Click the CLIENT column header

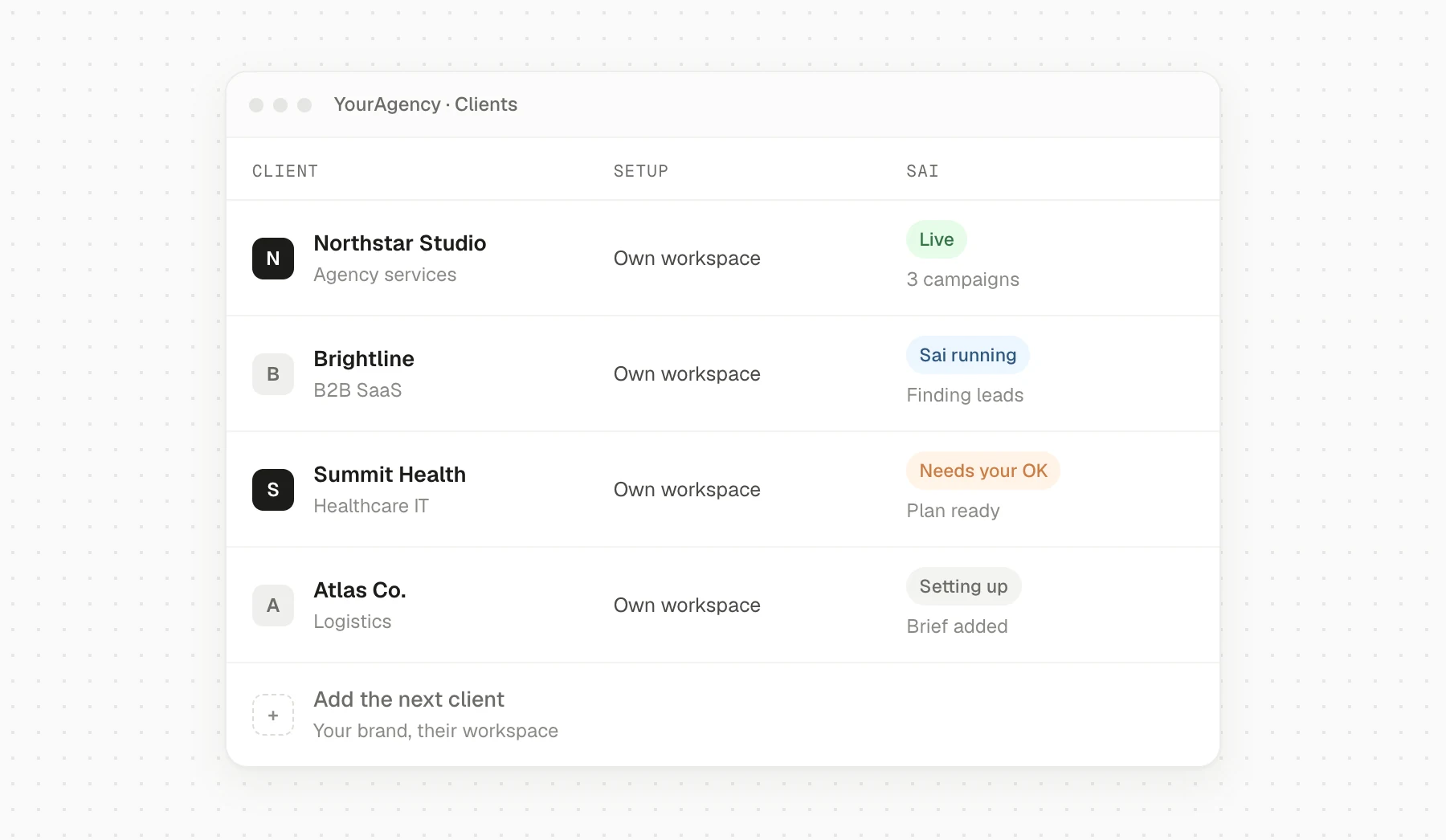coord(285,171)
